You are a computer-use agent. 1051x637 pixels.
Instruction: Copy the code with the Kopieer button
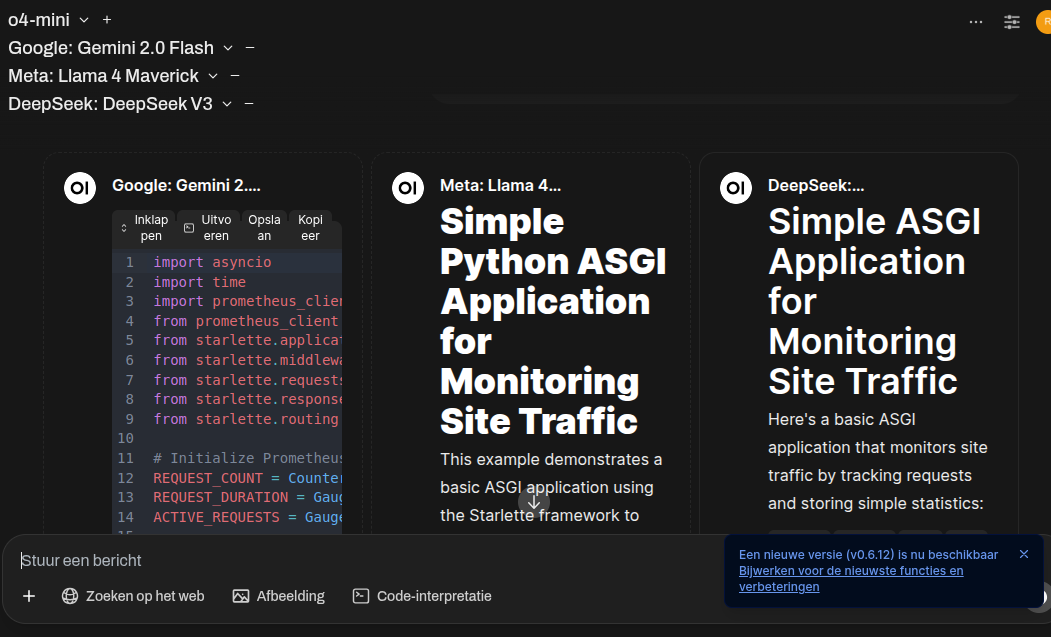click(x=310, y=228)
